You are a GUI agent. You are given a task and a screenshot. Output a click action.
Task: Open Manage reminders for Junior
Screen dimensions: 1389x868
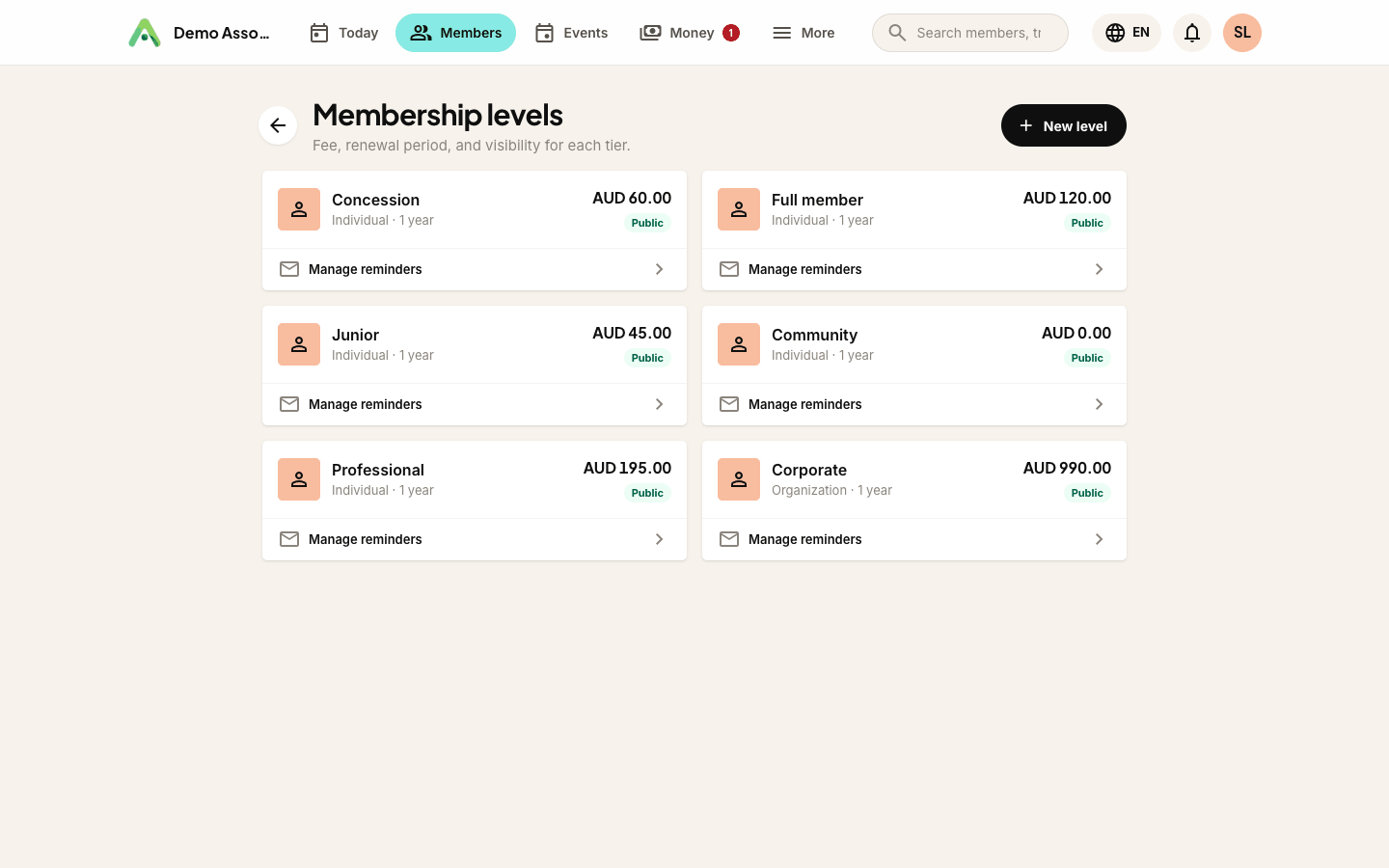[475, 404]
